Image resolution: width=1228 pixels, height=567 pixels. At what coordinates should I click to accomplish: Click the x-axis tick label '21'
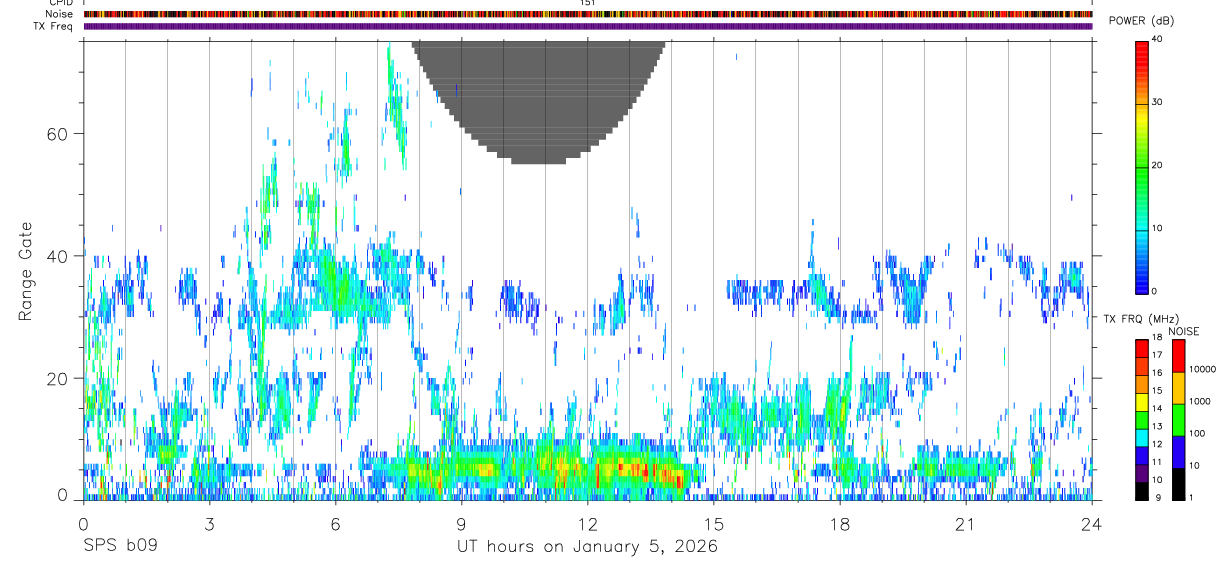(x=965, y=524)
